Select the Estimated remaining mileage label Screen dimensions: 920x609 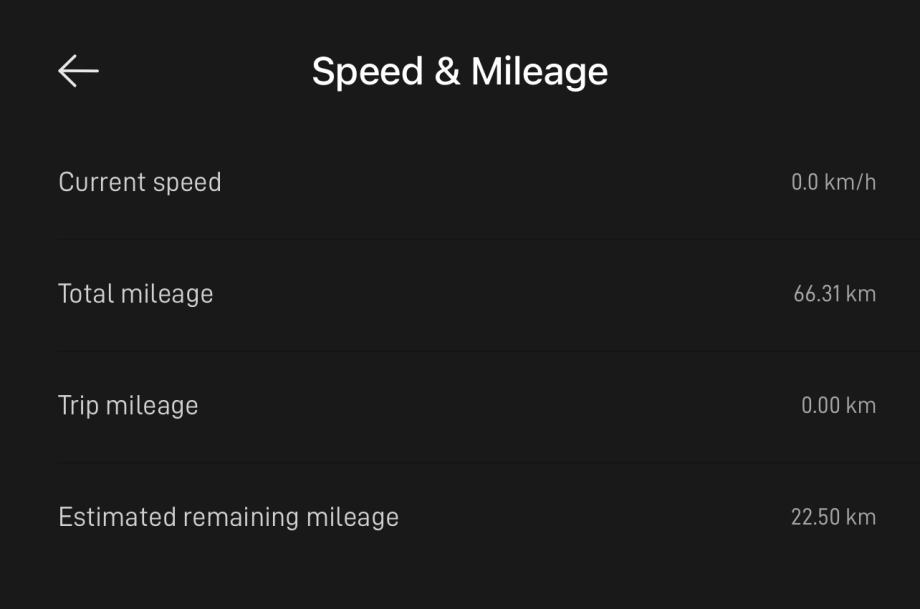click(x=228, y=517)
